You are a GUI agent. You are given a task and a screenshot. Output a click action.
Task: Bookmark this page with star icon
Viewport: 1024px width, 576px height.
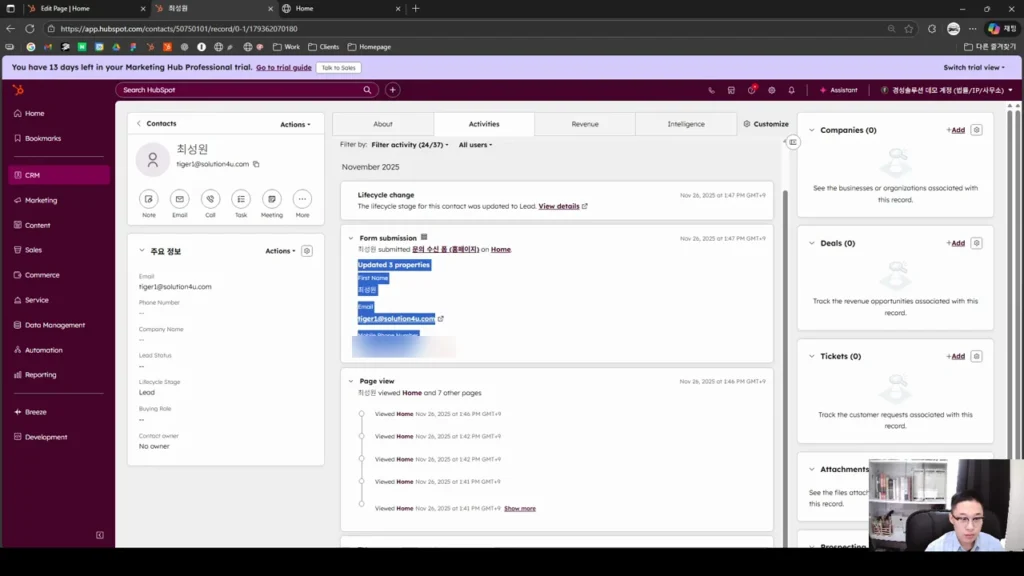pyautogui.click(x=909, y=29)
